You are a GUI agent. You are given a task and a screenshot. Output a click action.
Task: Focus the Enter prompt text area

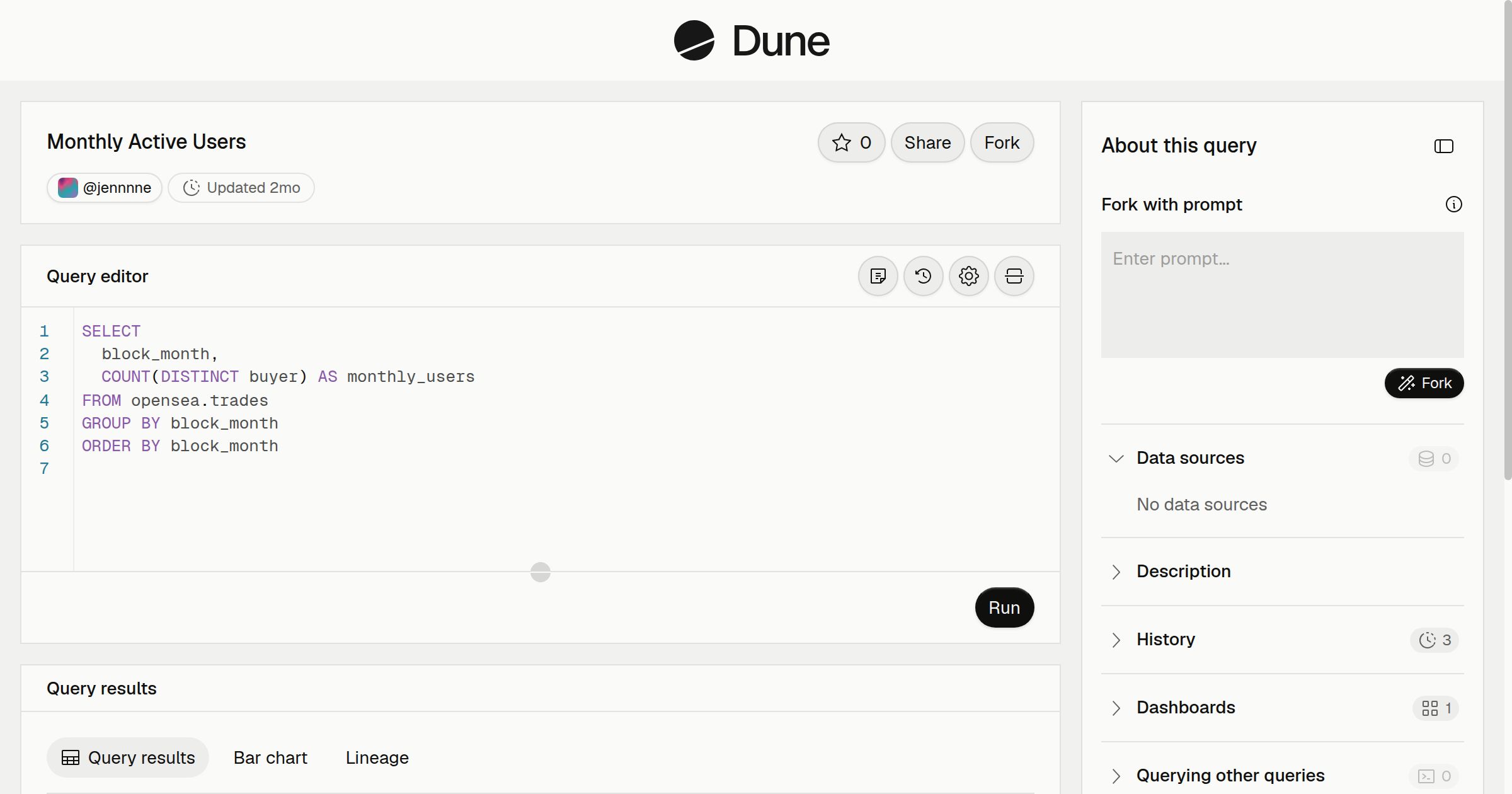point(1282,295)
